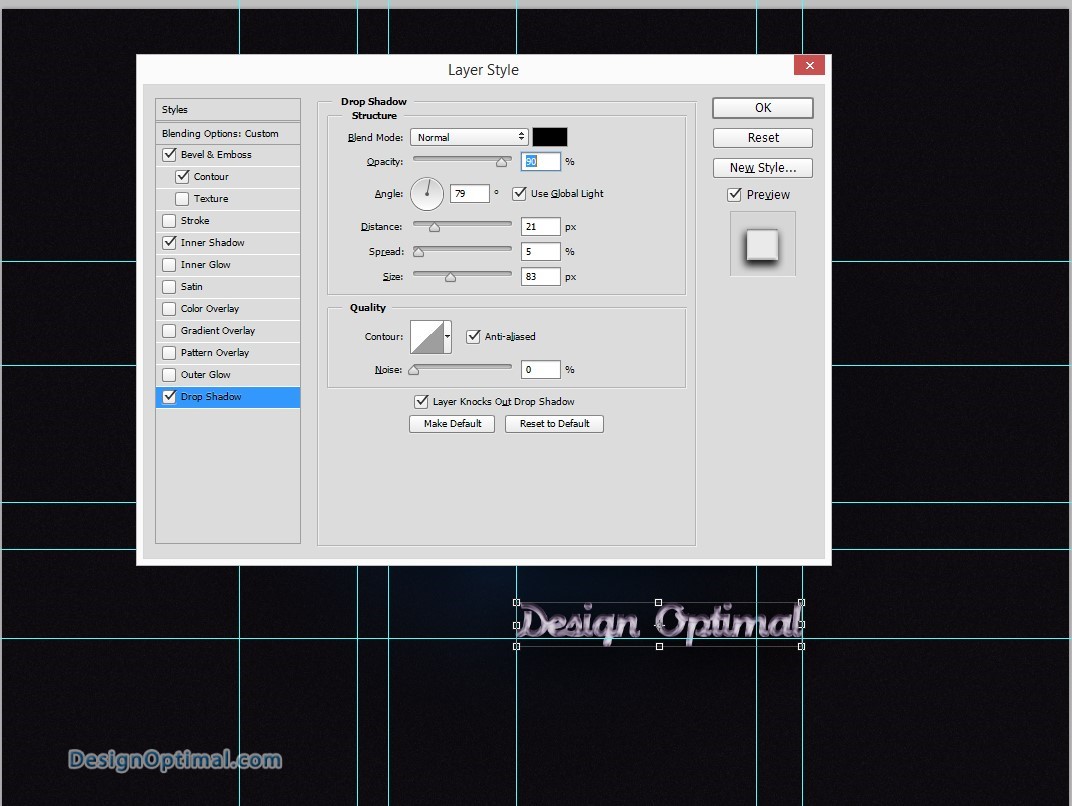Uncheck the Drop Shadow checkbox
This screenshot has height=806, width=1072.
click(x=169, y=397)
